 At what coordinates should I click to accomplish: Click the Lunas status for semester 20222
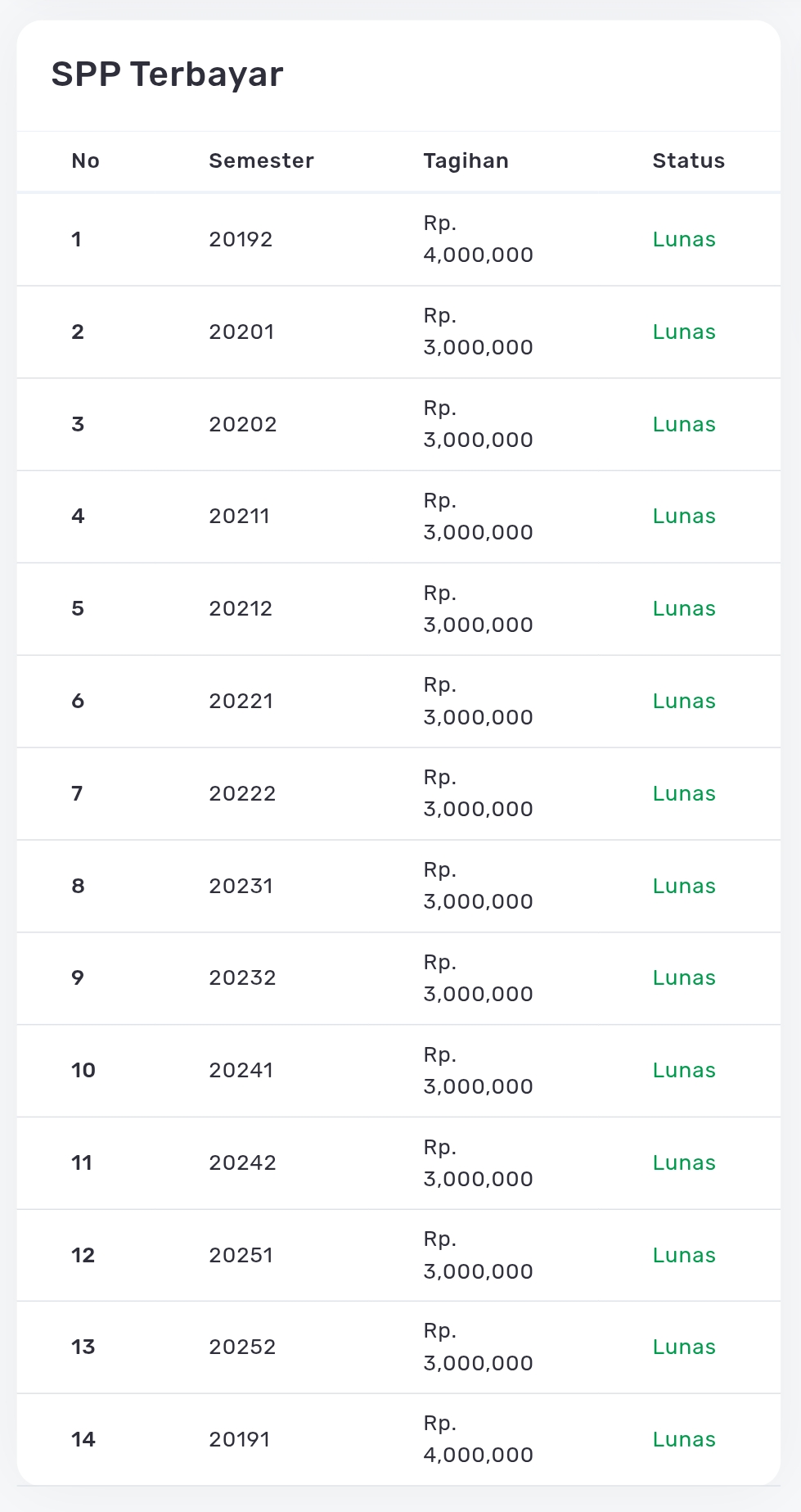[684, 793]
